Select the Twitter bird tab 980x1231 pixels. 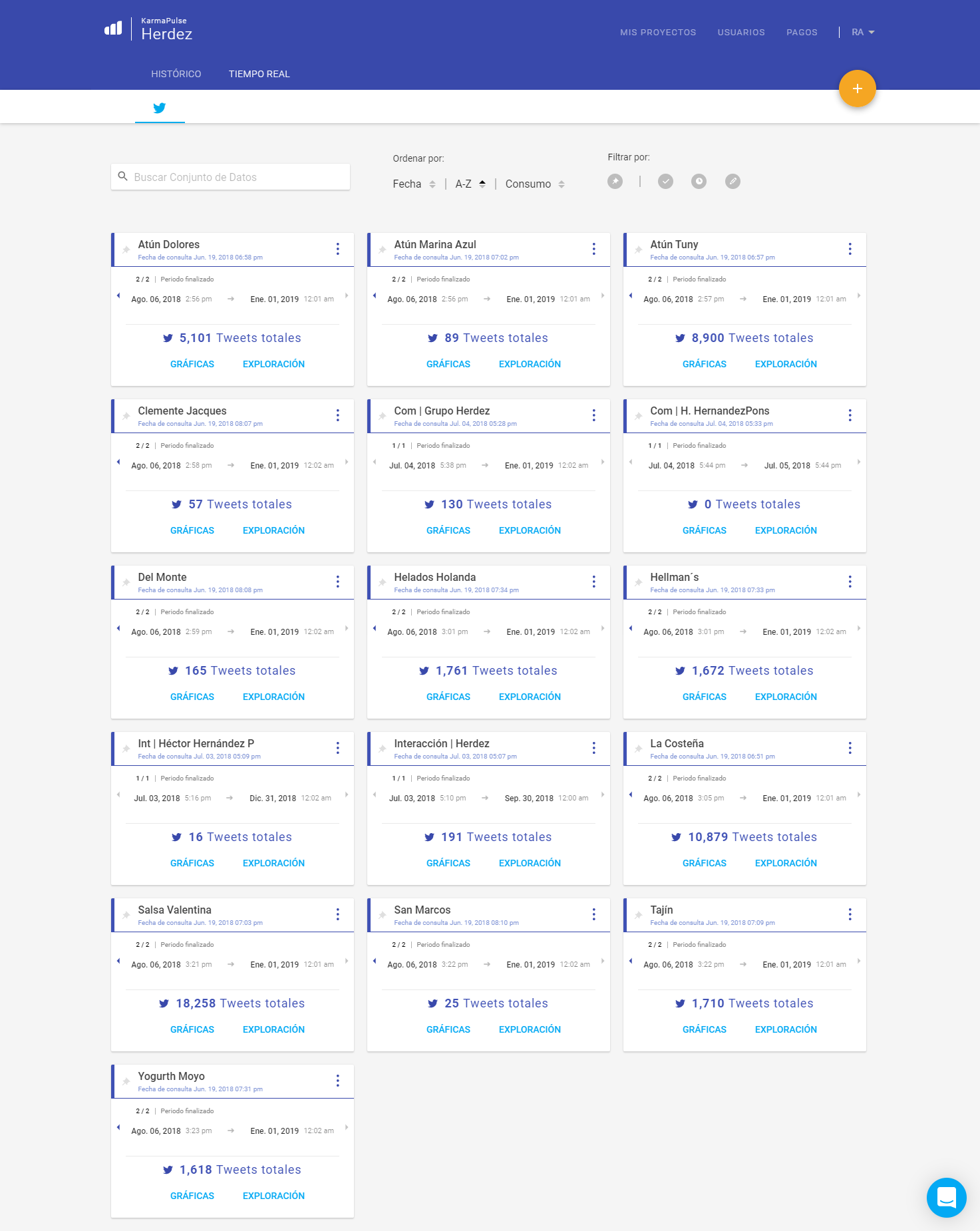(x=160, y=108)
